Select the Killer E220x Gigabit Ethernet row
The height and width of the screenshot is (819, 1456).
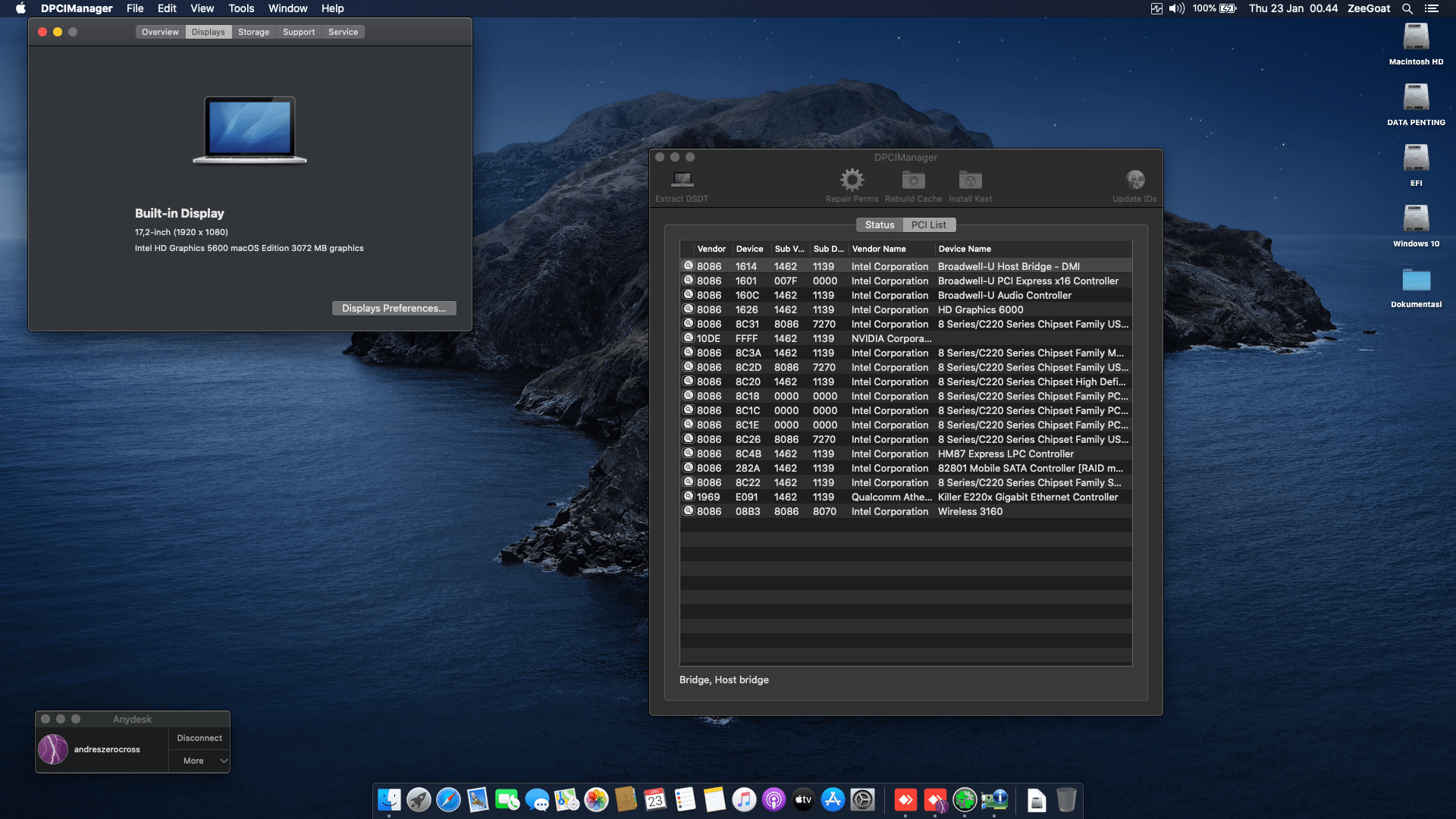coord(906,497)
